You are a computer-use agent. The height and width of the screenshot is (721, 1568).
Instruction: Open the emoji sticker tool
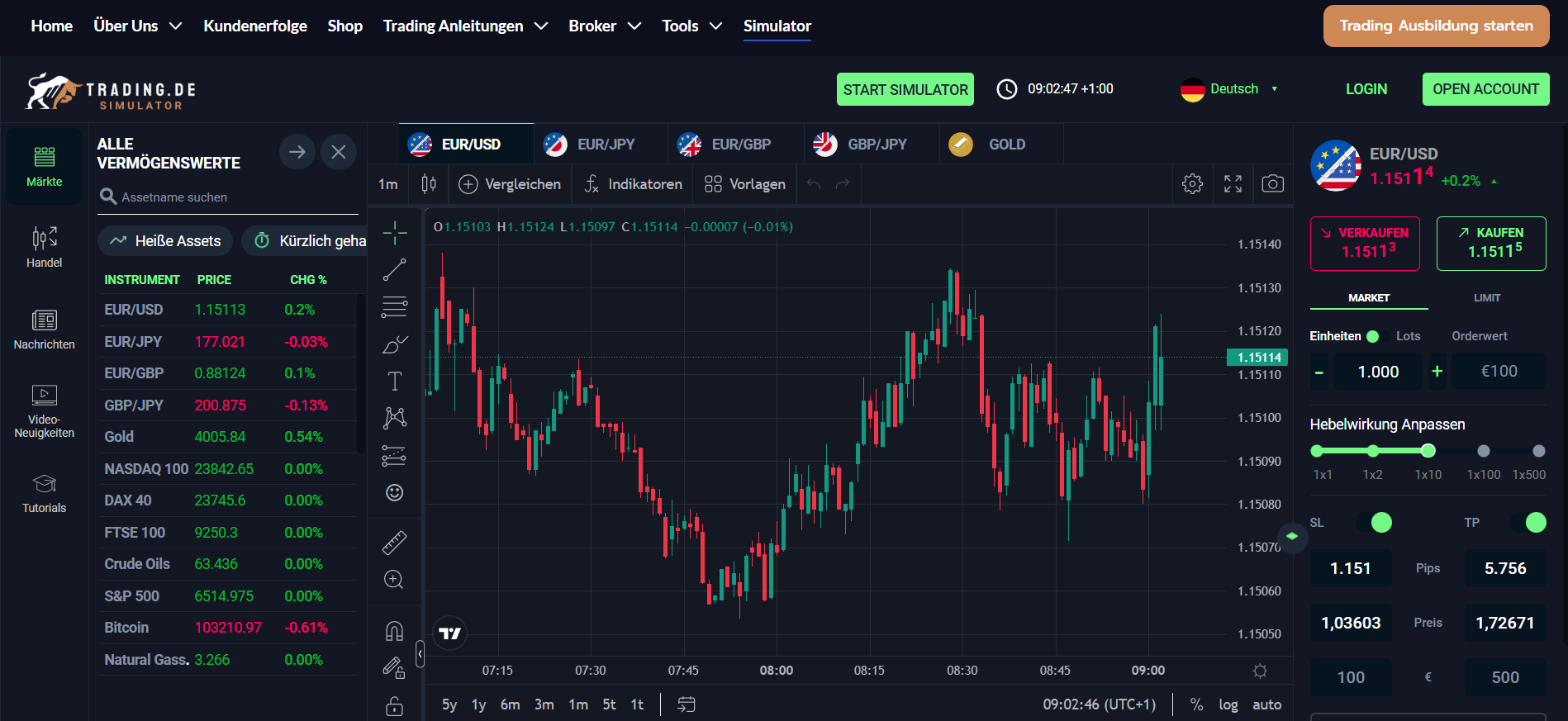[394, 493]
